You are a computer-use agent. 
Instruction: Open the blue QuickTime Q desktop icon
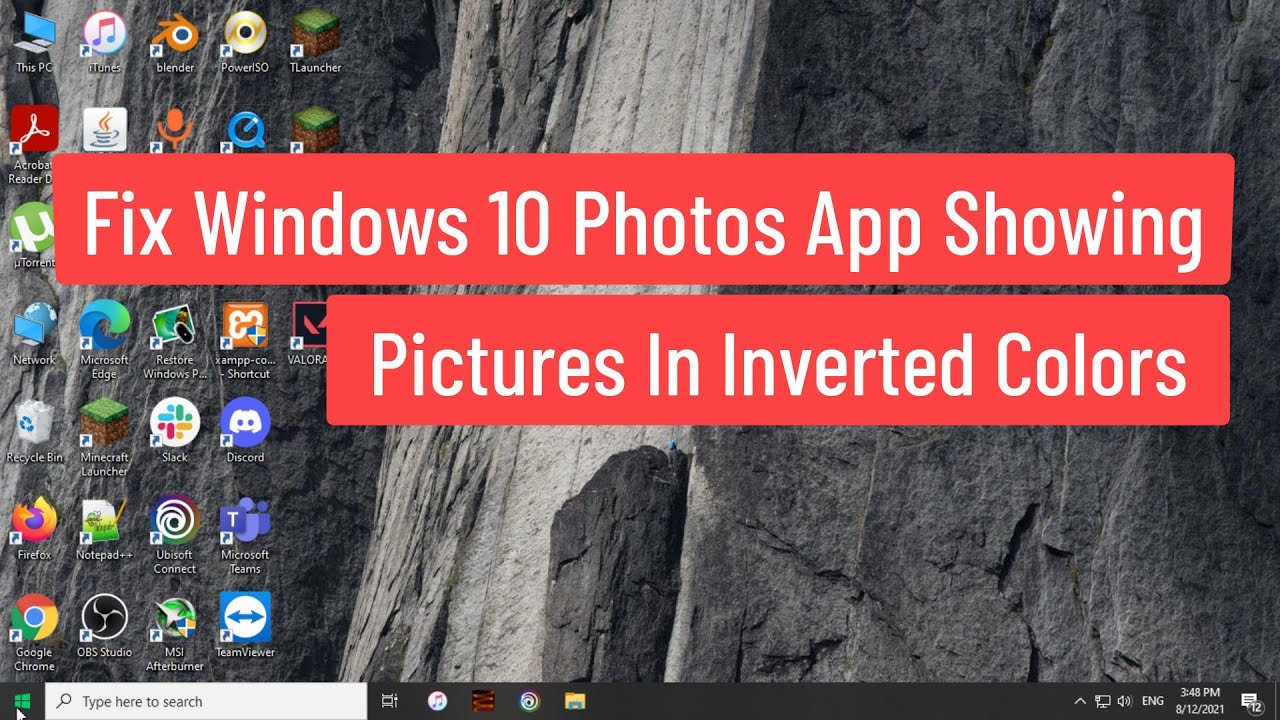click(245, 129)
